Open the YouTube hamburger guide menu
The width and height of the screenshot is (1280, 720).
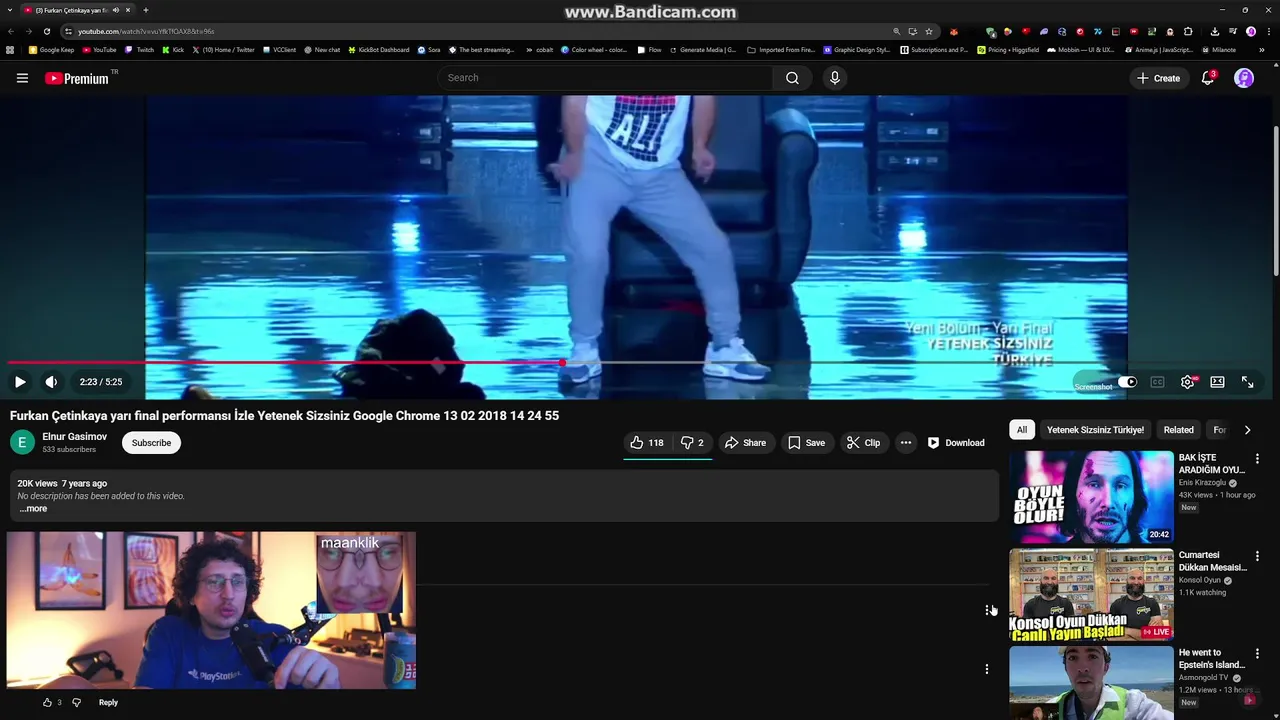tap(22, 78)
